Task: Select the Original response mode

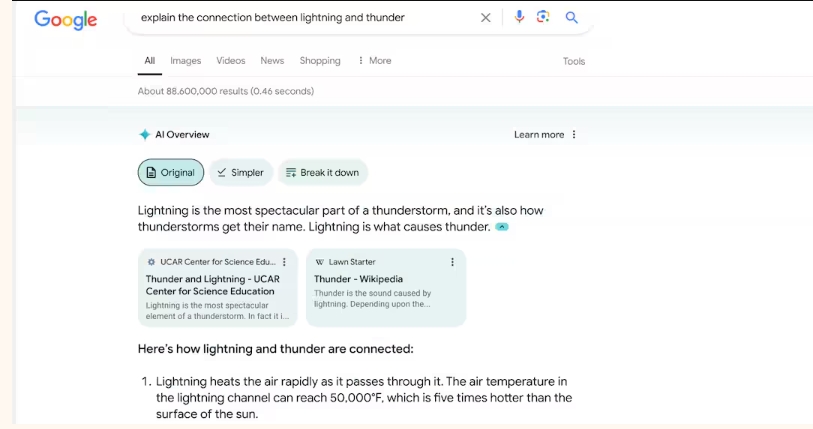Action: pyautogui.click(x=171, y=173)
